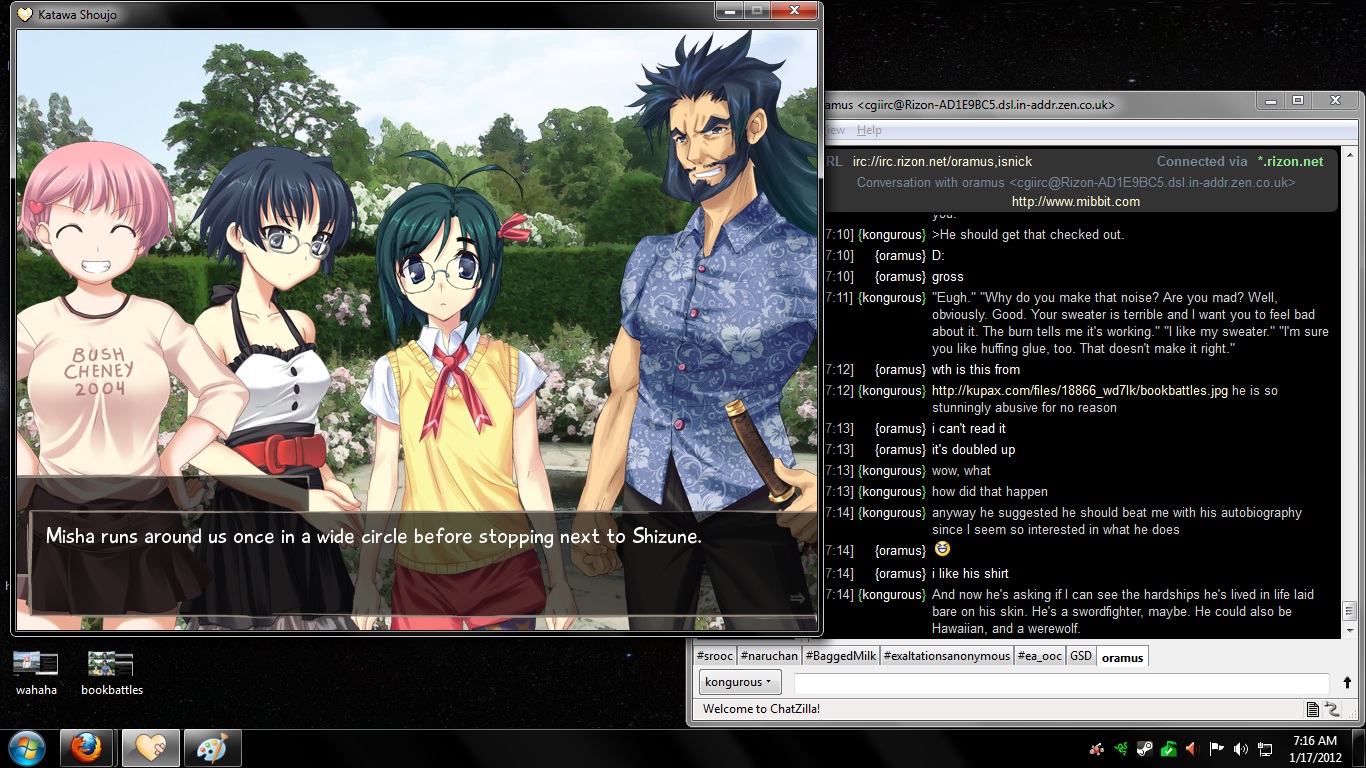Click the red speaker tray icon

1191,748
